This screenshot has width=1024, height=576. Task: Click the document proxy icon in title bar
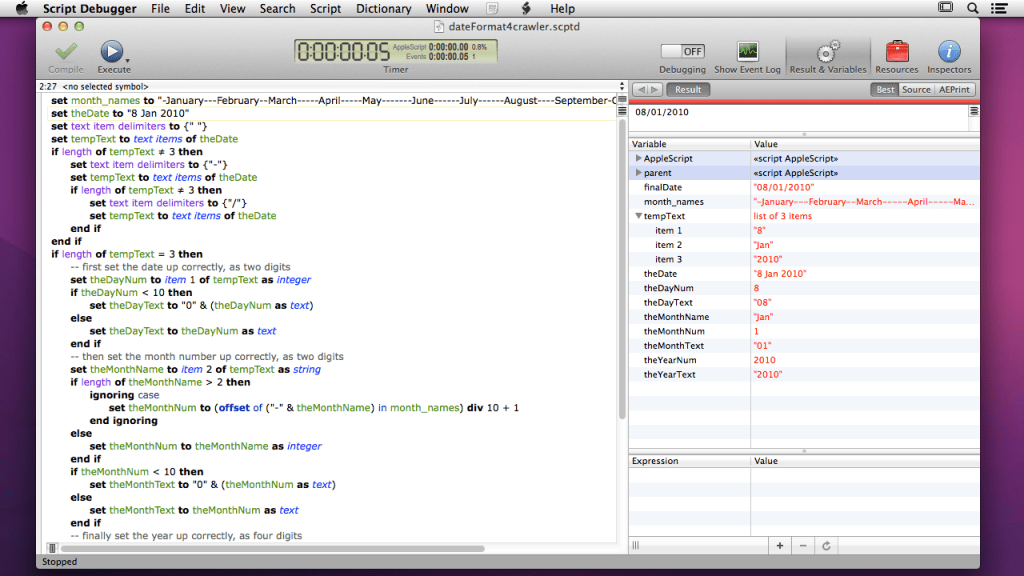(x=439, y=27)
